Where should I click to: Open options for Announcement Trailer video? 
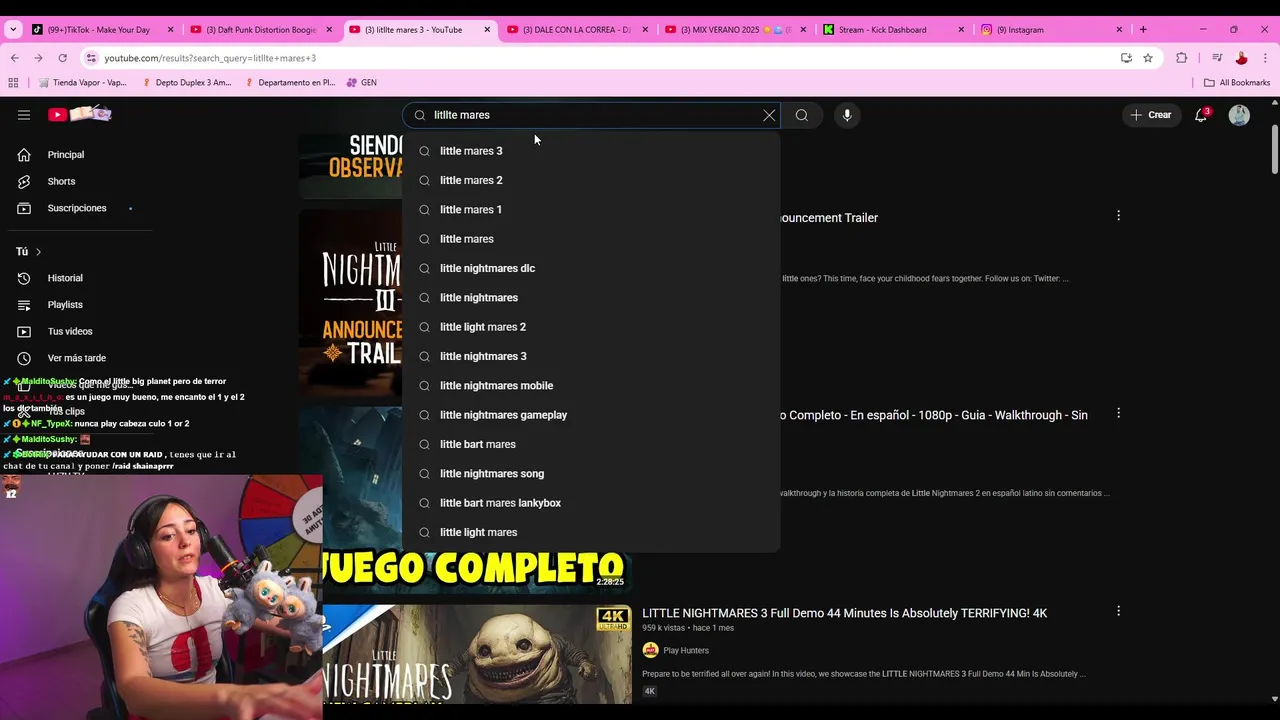[x=1118, y=216]
